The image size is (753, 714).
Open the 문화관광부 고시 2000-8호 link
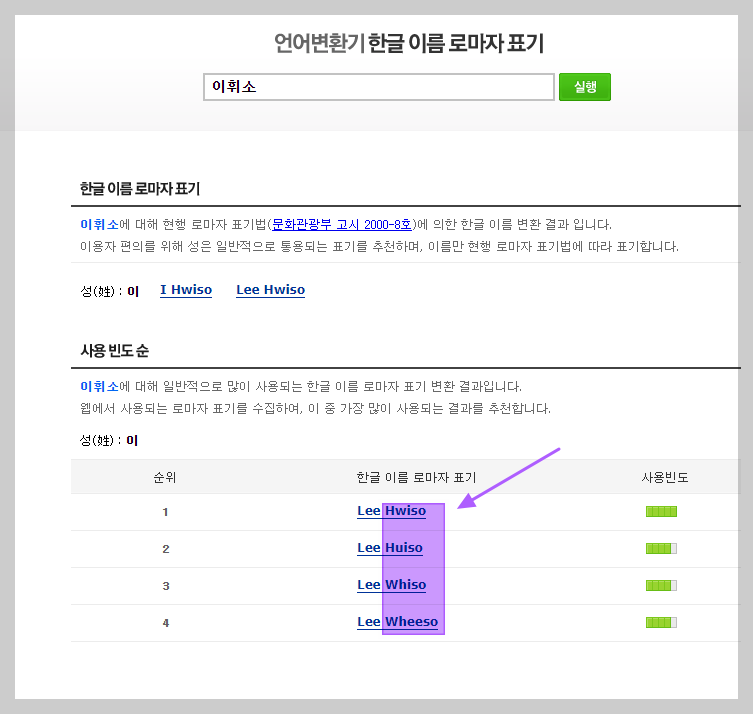[341, 224]
